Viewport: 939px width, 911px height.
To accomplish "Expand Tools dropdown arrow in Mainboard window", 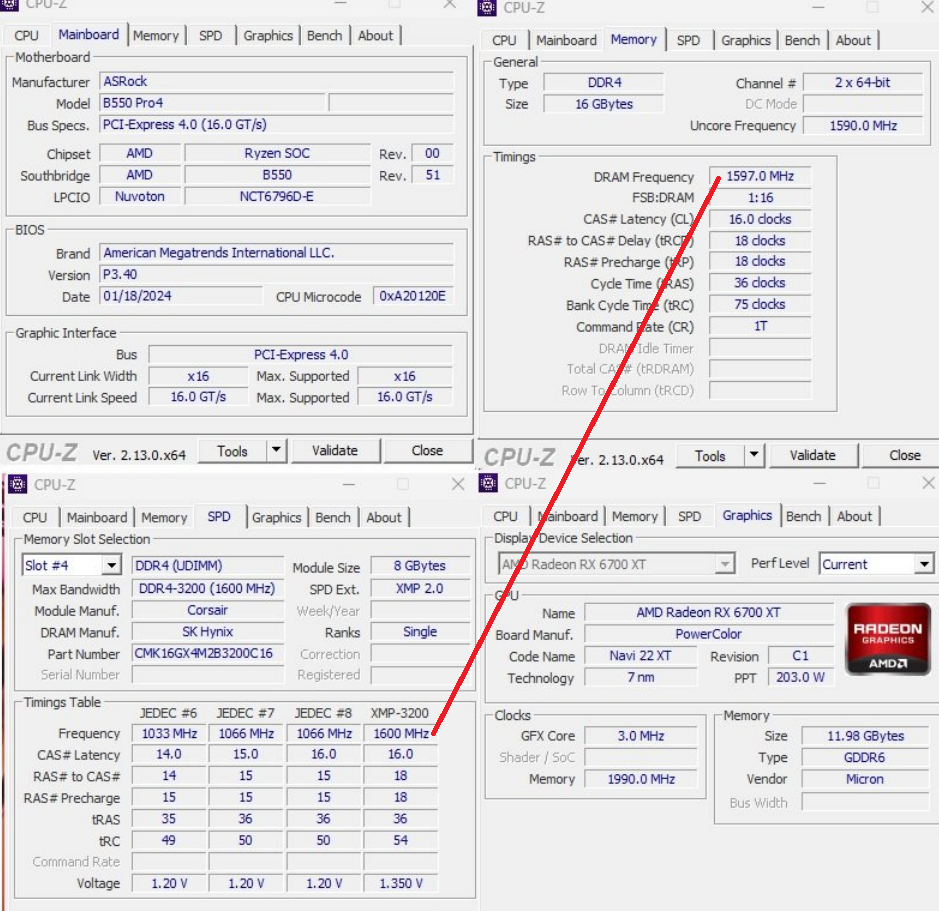I will tap(276, 450).
